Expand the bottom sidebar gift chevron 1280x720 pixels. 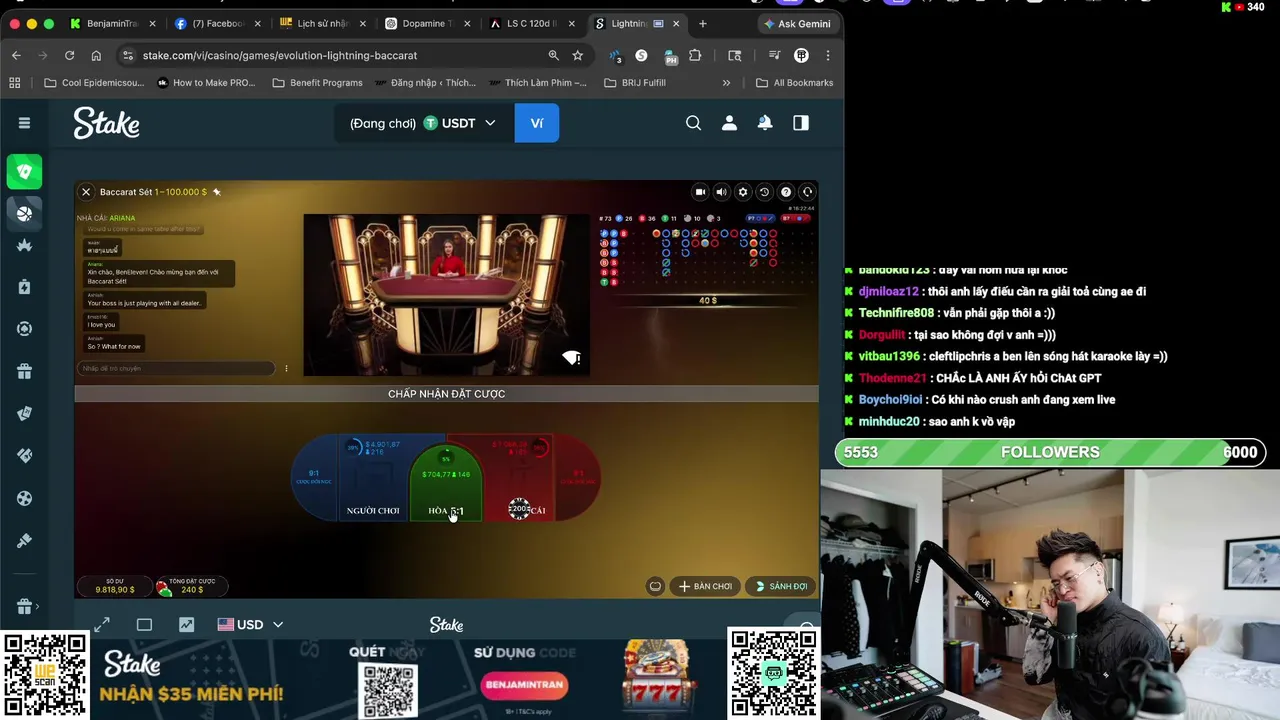pyautogui.click(x=38, y=606)
